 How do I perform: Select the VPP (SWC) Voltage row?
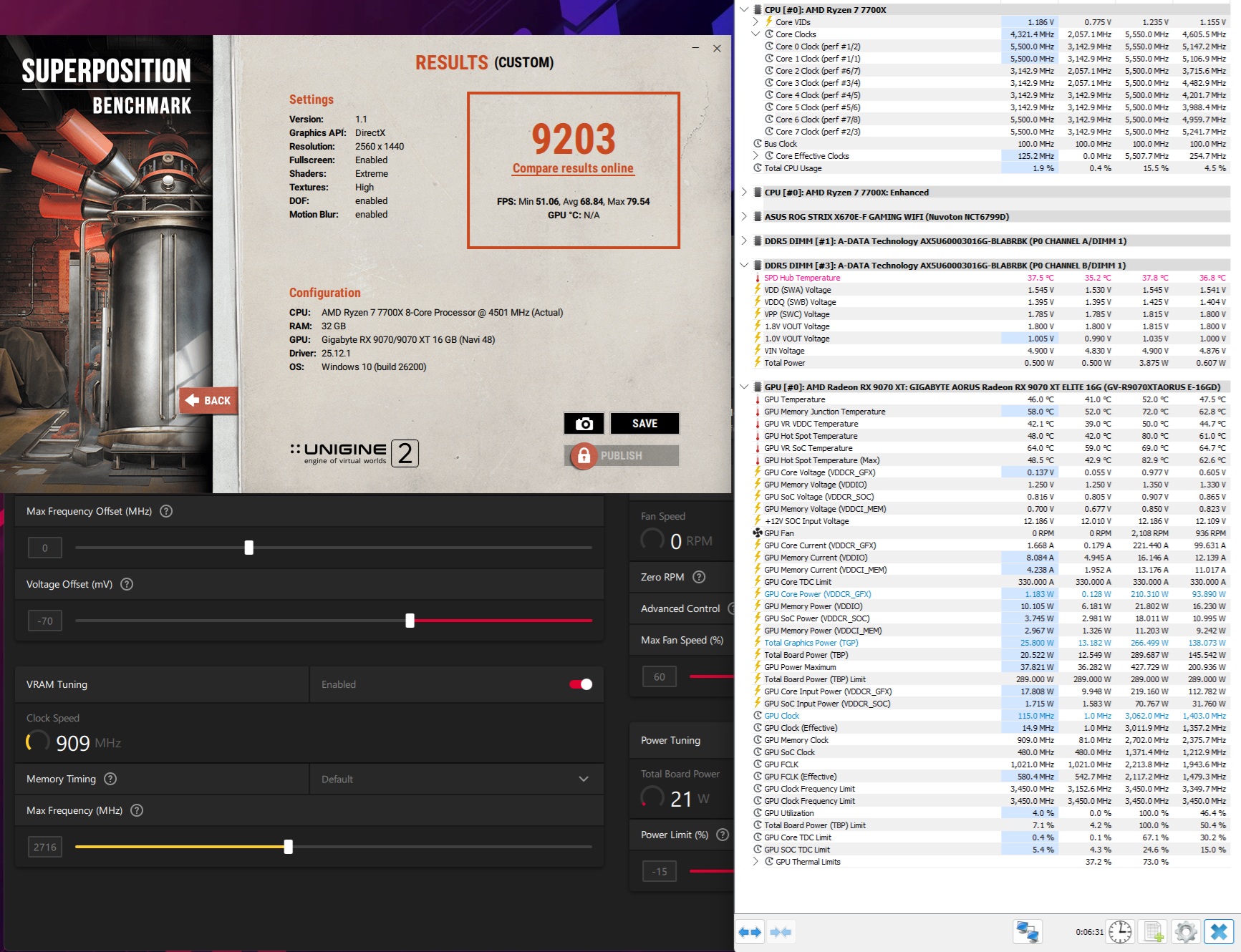pos(990,314)
